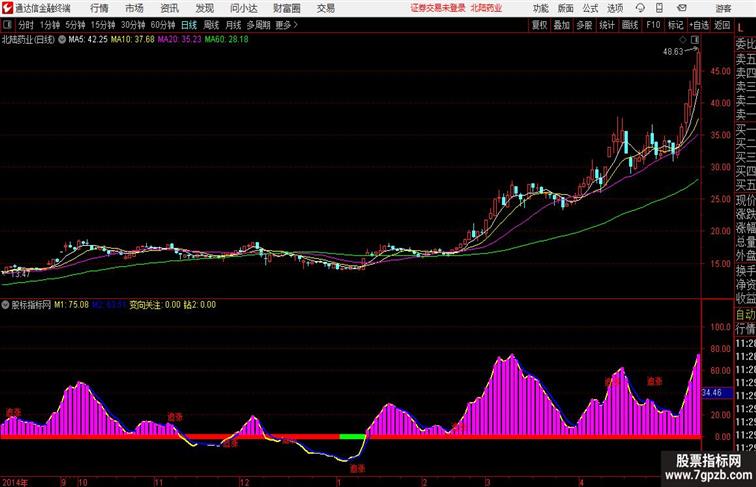Image resolution: width=756 pixels, height=487 pixels.
Task: Open F10 company info
Action: click(653, 25)
